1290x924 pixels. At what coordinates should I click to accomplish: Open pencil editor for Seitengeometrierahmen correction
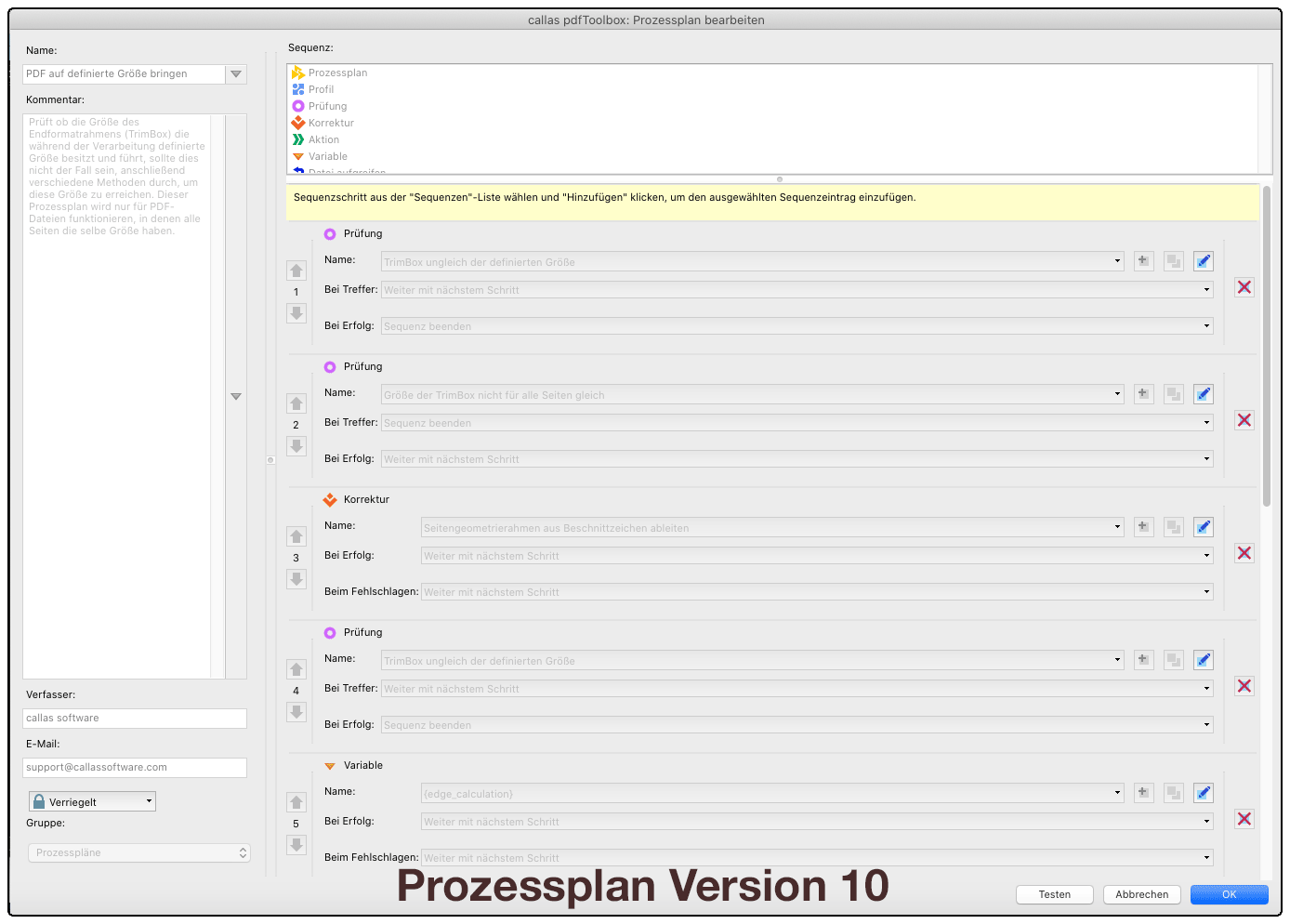[1203, 526]
